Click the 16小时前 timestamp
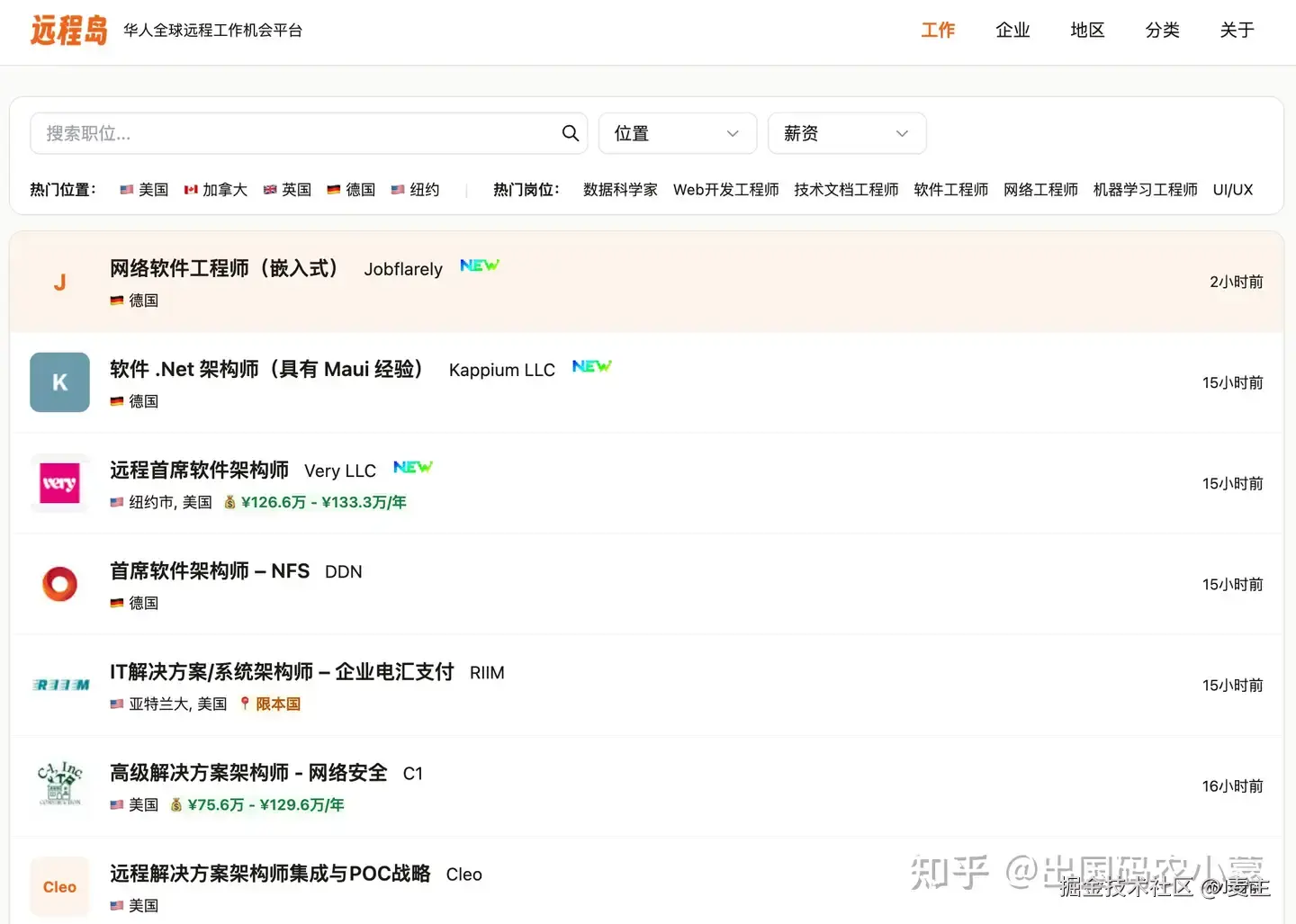The height and width of the screenshot is (924, 1296). (x=1233, y=785)
